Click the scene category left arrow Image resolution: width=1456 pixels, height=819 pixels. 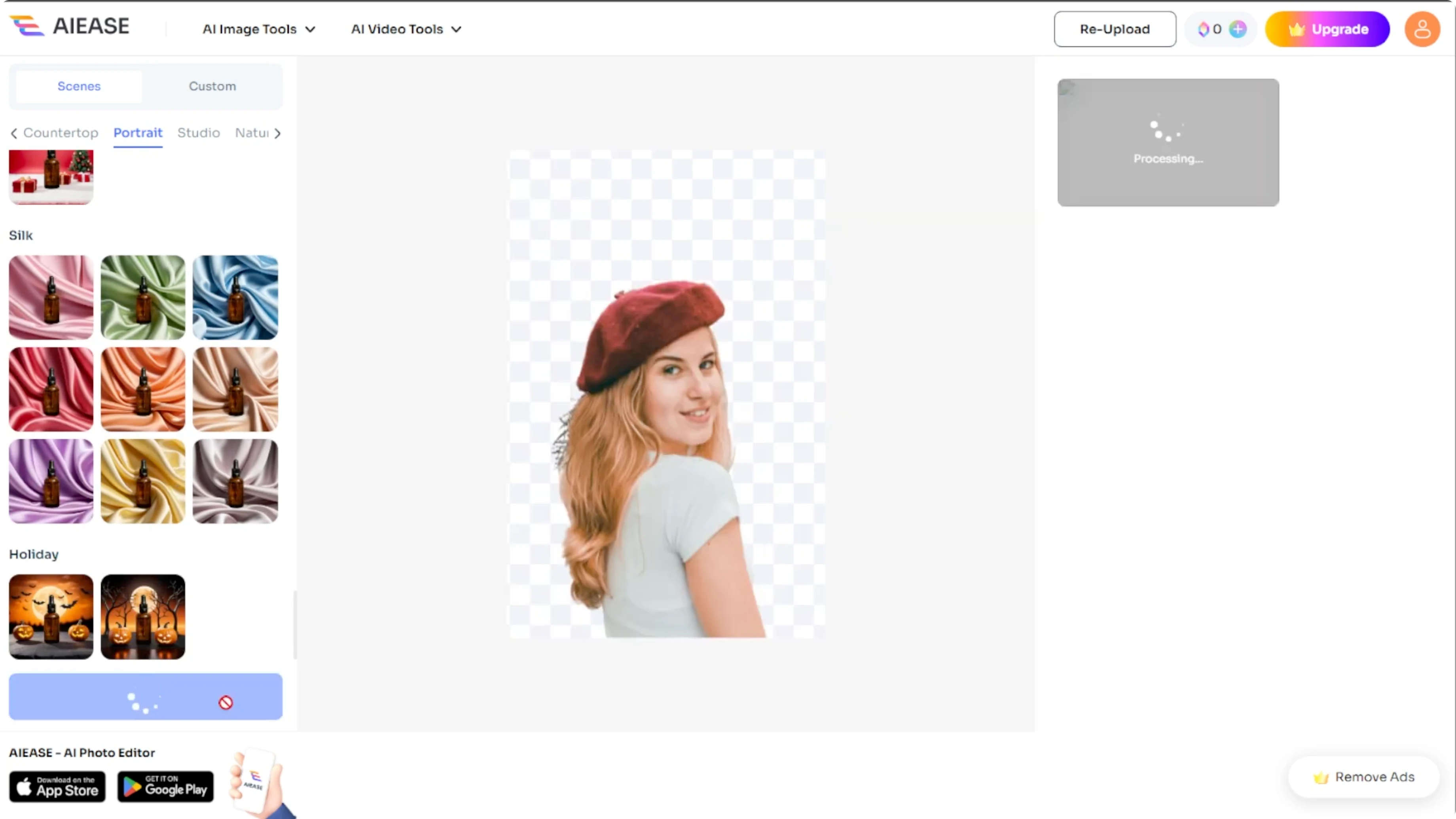click(x=14, y=133)
